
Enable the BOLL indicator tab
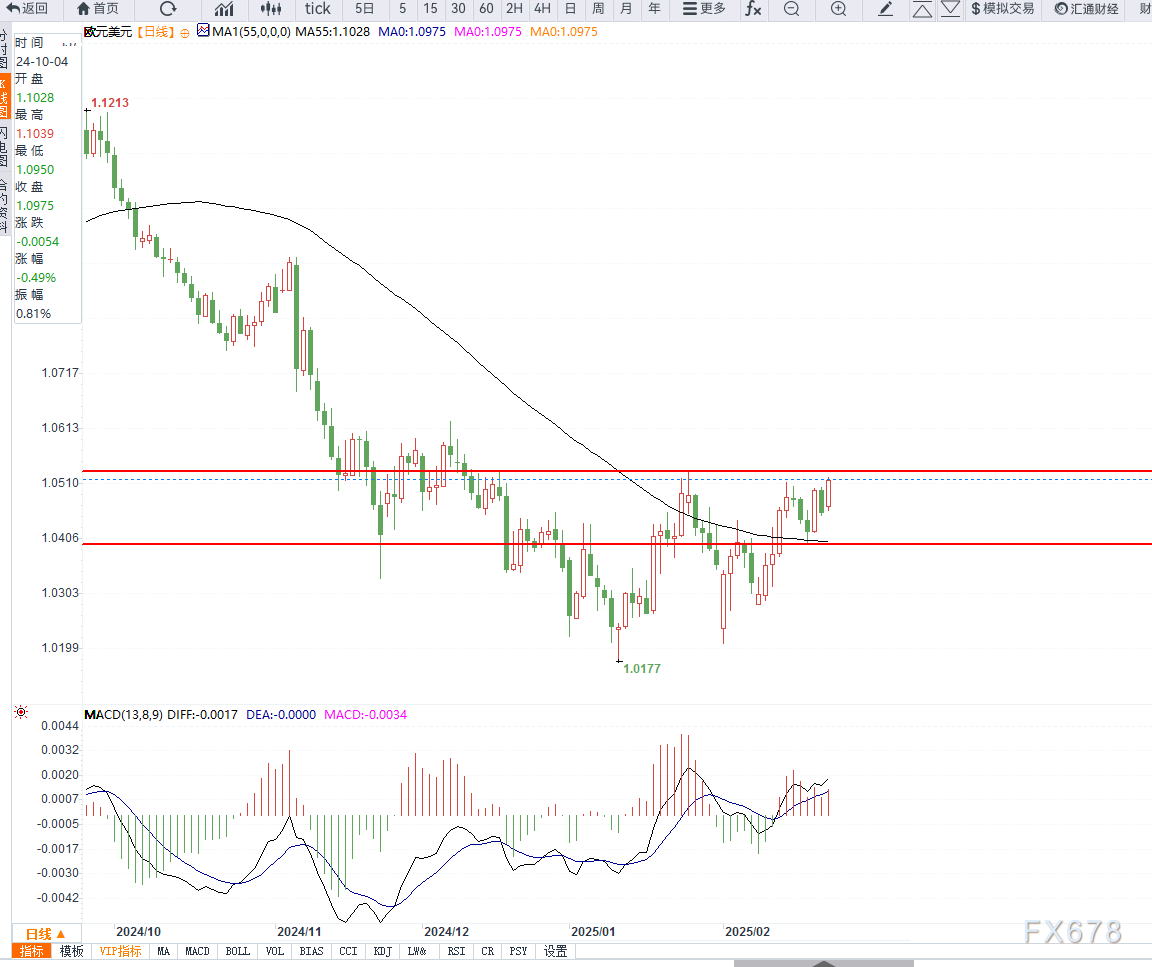click(x=237, y=951)
